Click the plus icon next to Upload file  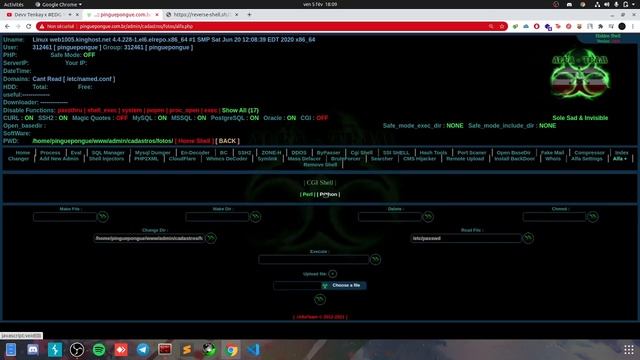332,274
